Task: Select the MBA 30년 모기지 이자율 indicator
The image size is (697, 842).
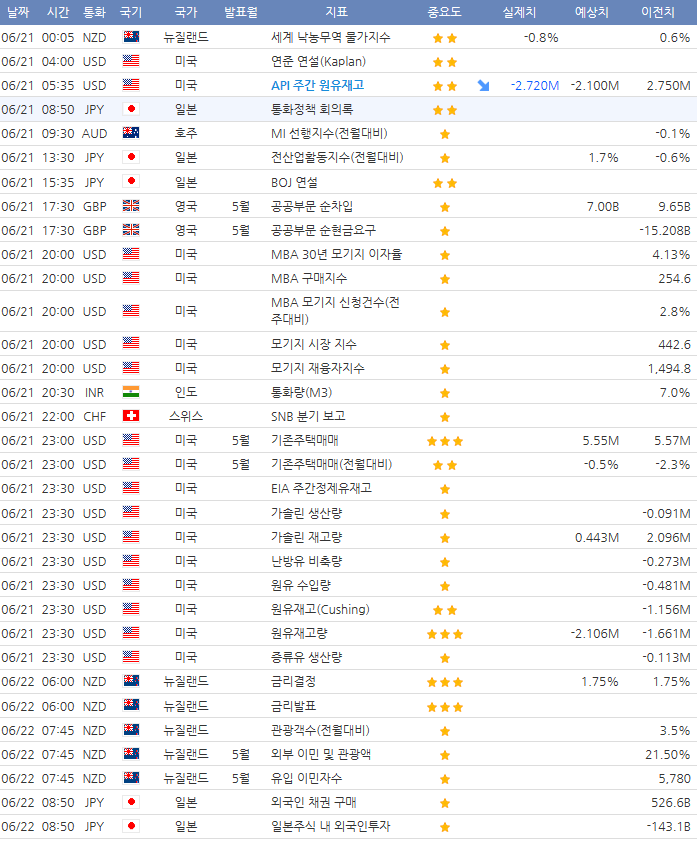Action: [337, 254]
